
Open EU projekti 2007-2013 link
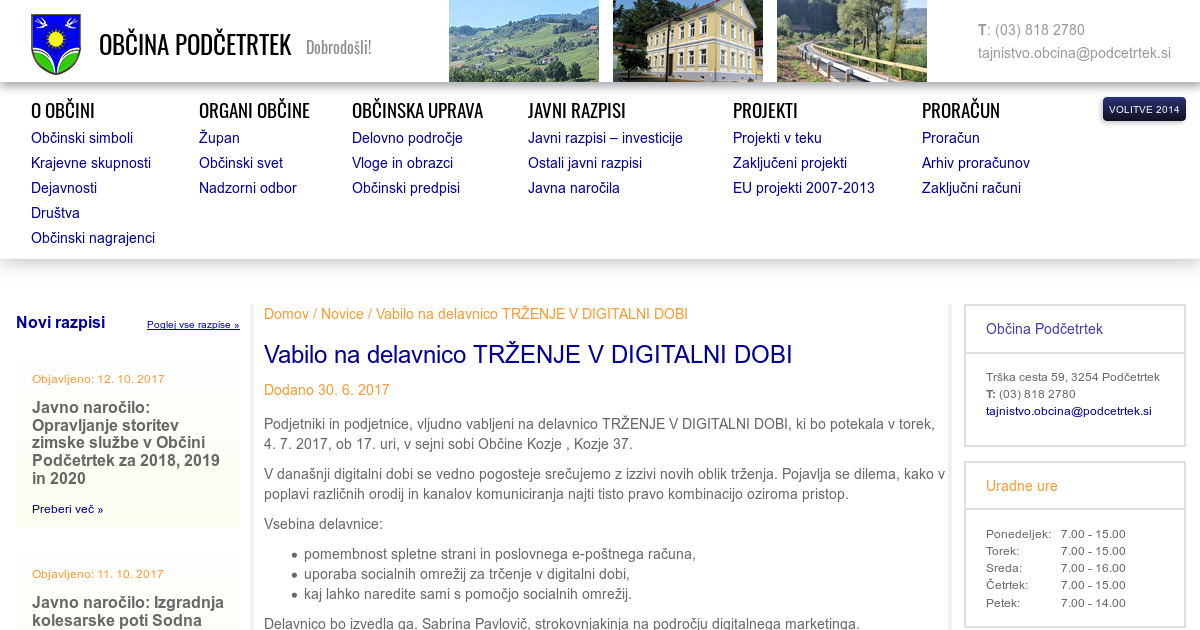point(803,188)
